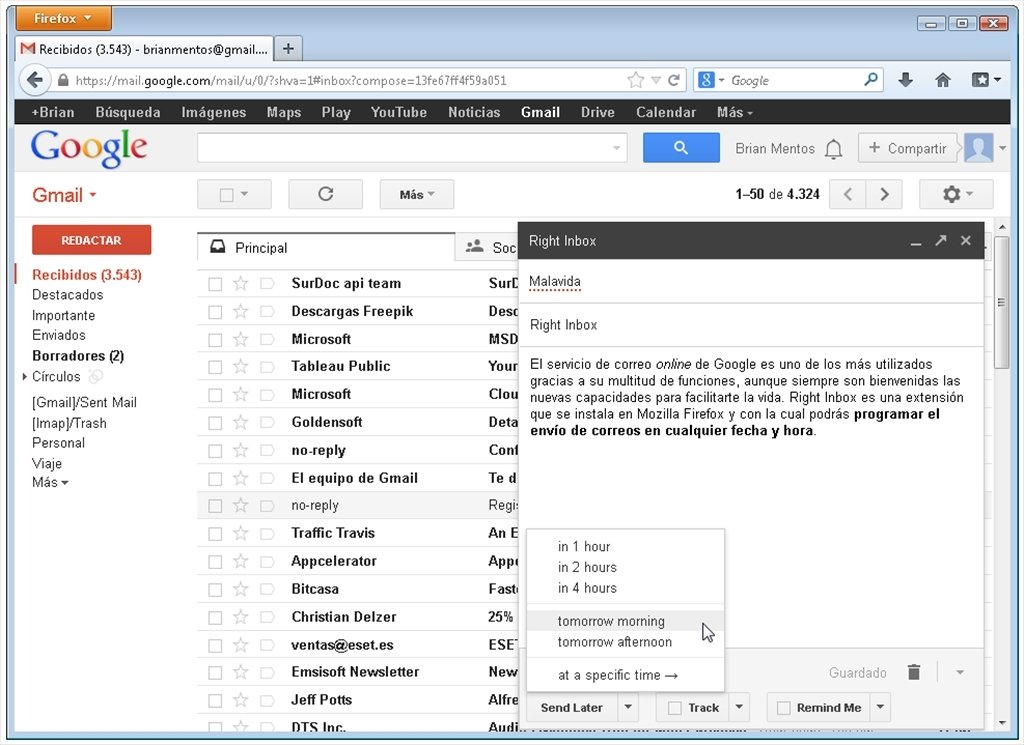The image size is (1024, 745).
Task: Close the Right Inbox compose window
Action: click(x=966, y=240)
